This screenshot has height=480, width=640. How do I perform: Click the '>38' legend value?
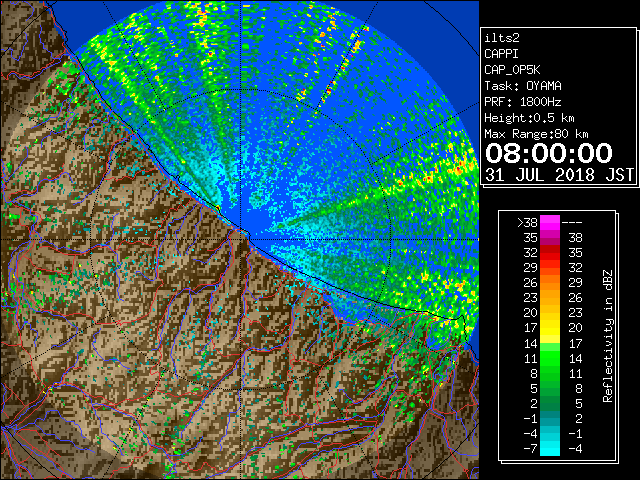(x=527, y=223)
